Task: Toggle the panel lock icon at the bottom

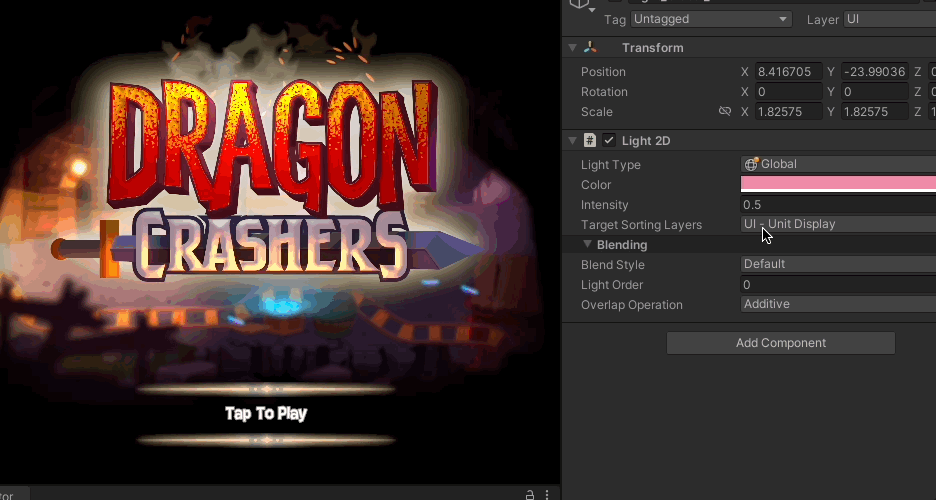Action: pos(529,495)
